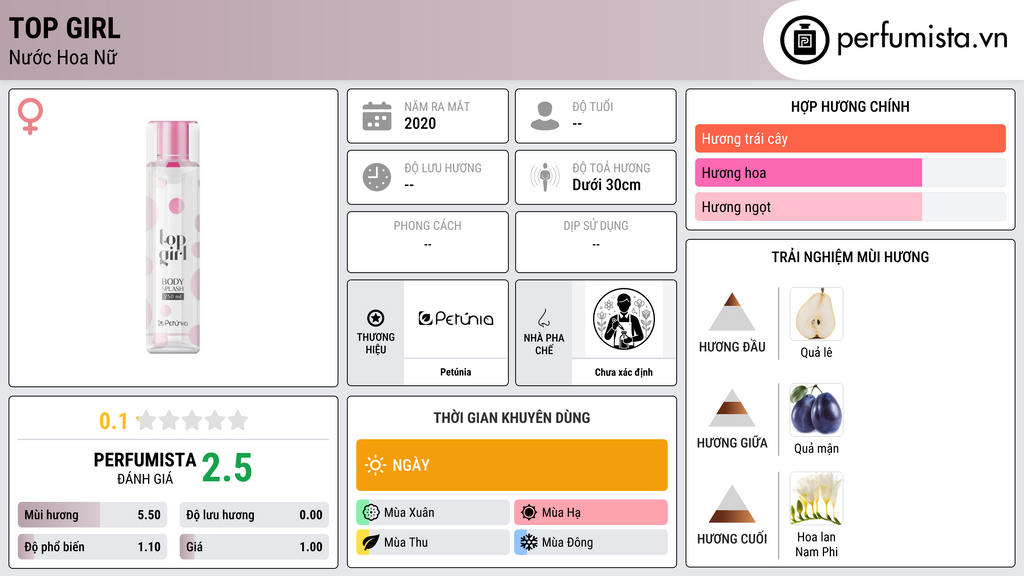1024x576 pixels.
Task: Open the Hoa lan Nam Phi flower image
Action: tap(816, 499)
